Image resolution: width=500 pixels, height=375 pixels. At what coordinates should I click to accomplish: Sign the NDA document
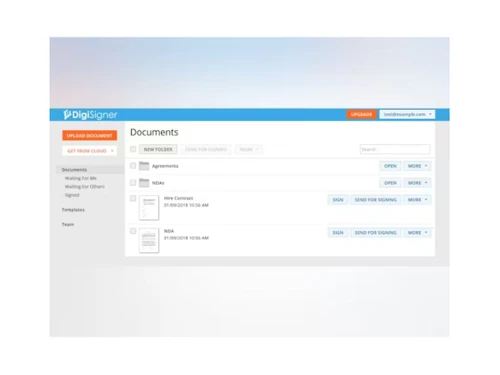click(338, 233)
